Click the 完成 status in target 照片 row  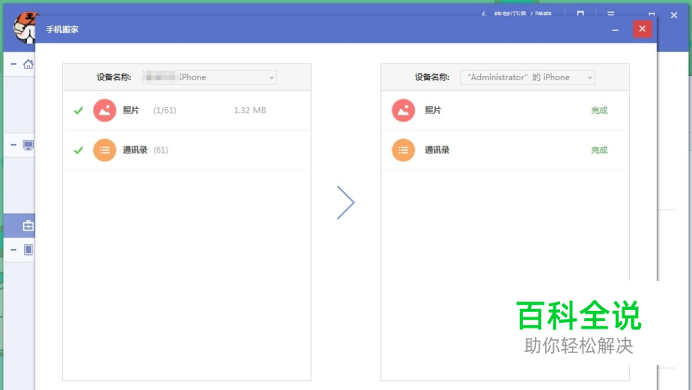click(599, 110)
